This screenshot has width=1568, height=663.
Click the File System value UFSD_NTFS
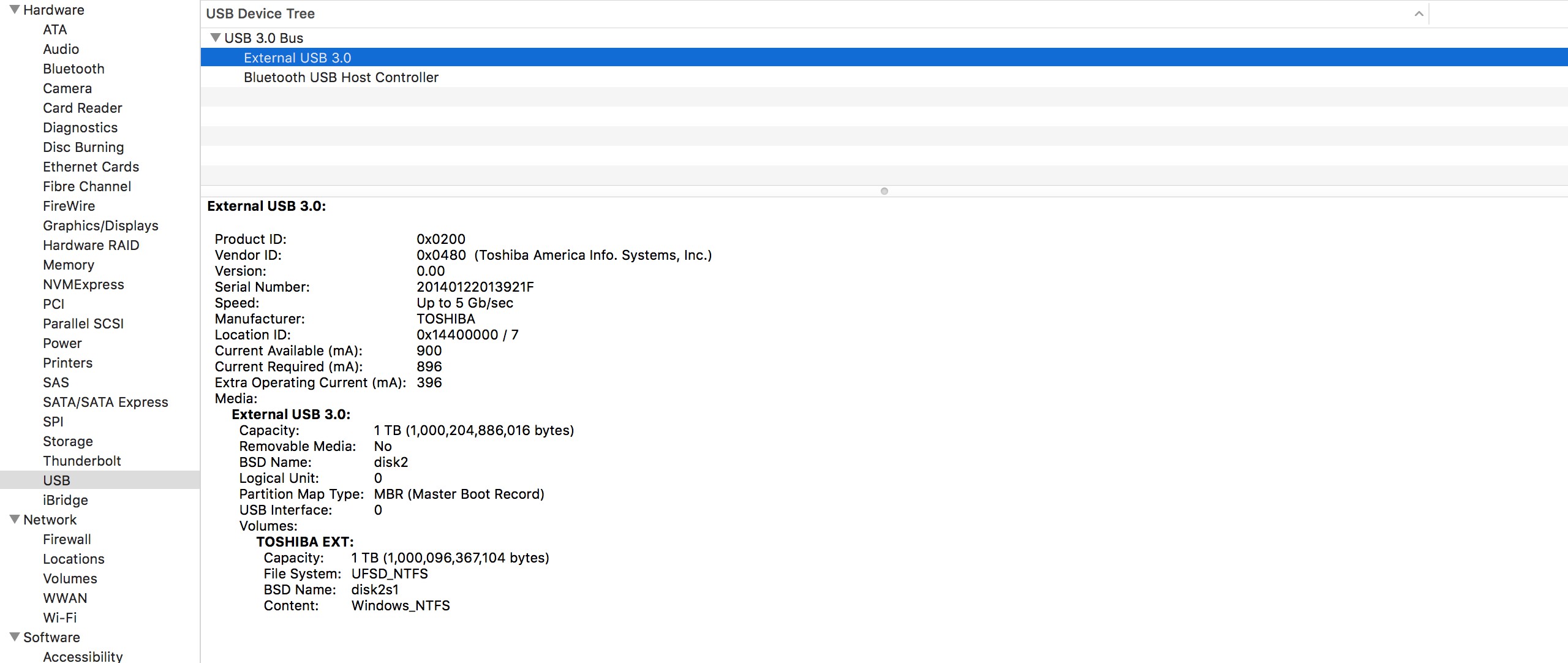[390, 574]
